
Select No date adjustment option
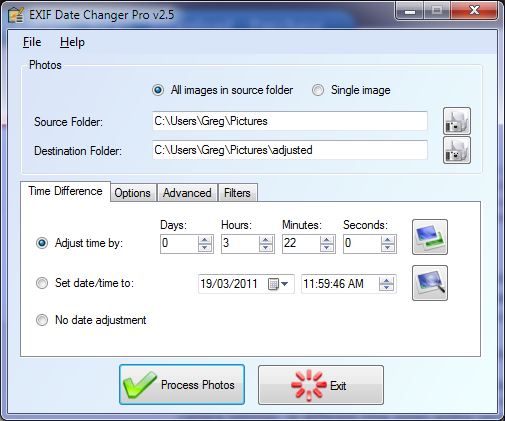pos(42,320)
